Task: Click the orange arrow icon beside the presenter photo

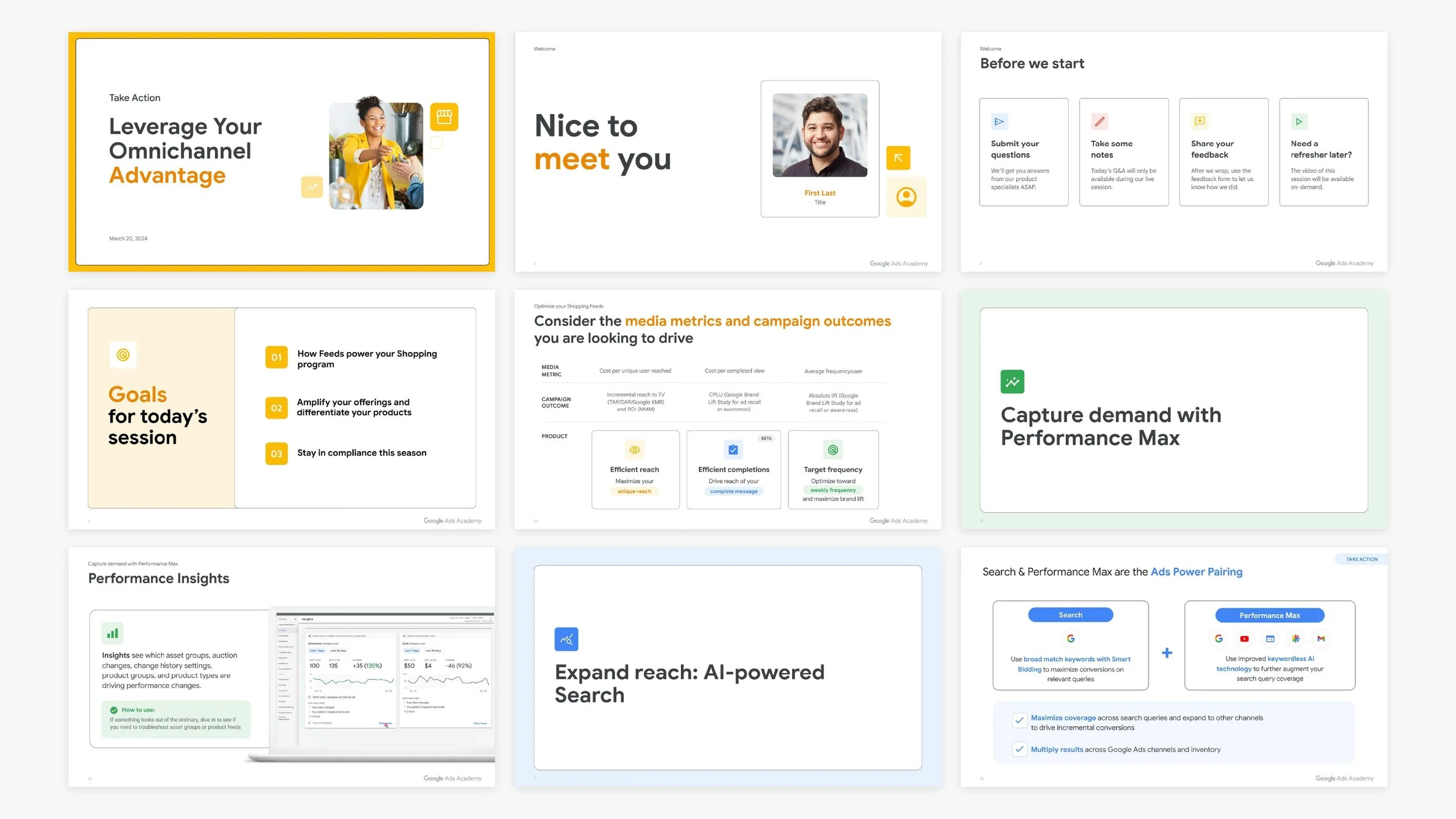Action: [898, 157]
